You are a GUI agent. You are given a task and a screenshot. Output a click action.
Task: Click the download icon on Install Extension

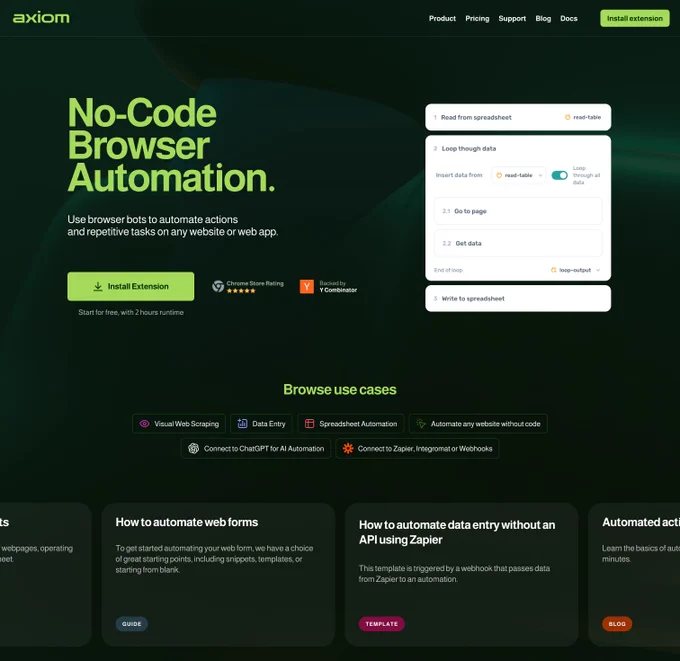point(98,286)
